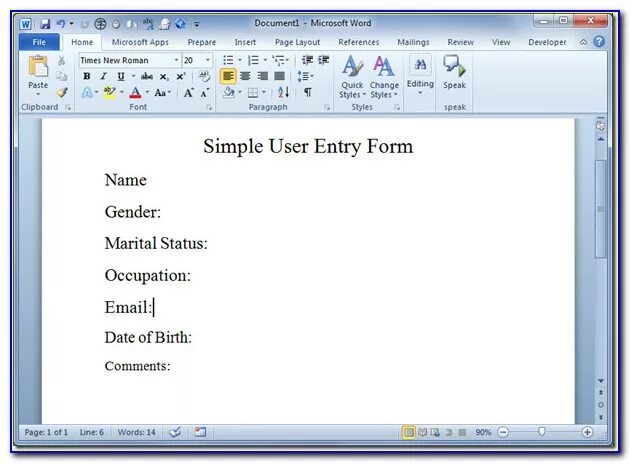This screenshot has height=464, width=631.
Task: Click the Copy icon in Clipboard group
Action: (x=61, y=76)
